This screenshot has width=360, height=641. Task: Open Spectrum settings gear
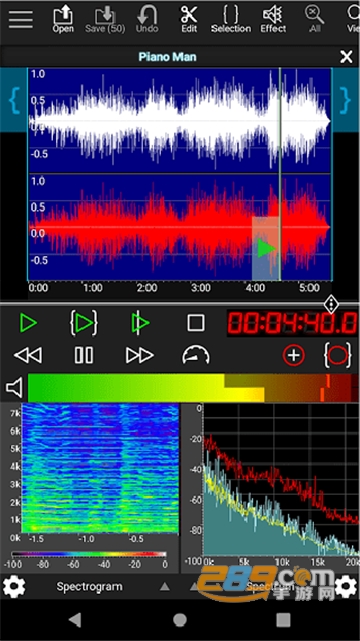pyautogui.click(x=346, y=587)
